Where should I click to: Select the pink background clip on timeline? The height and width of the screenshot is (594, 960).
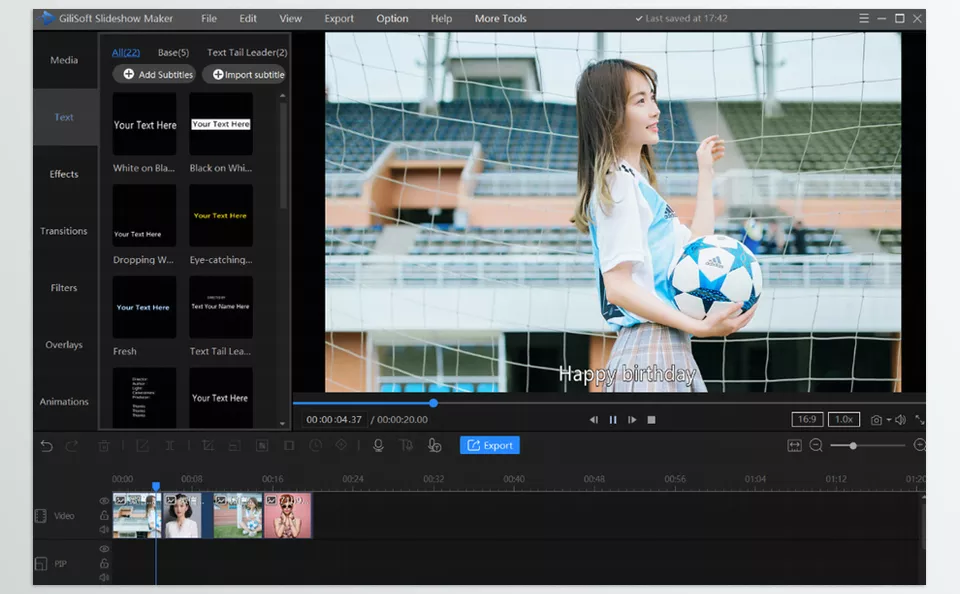287,516
